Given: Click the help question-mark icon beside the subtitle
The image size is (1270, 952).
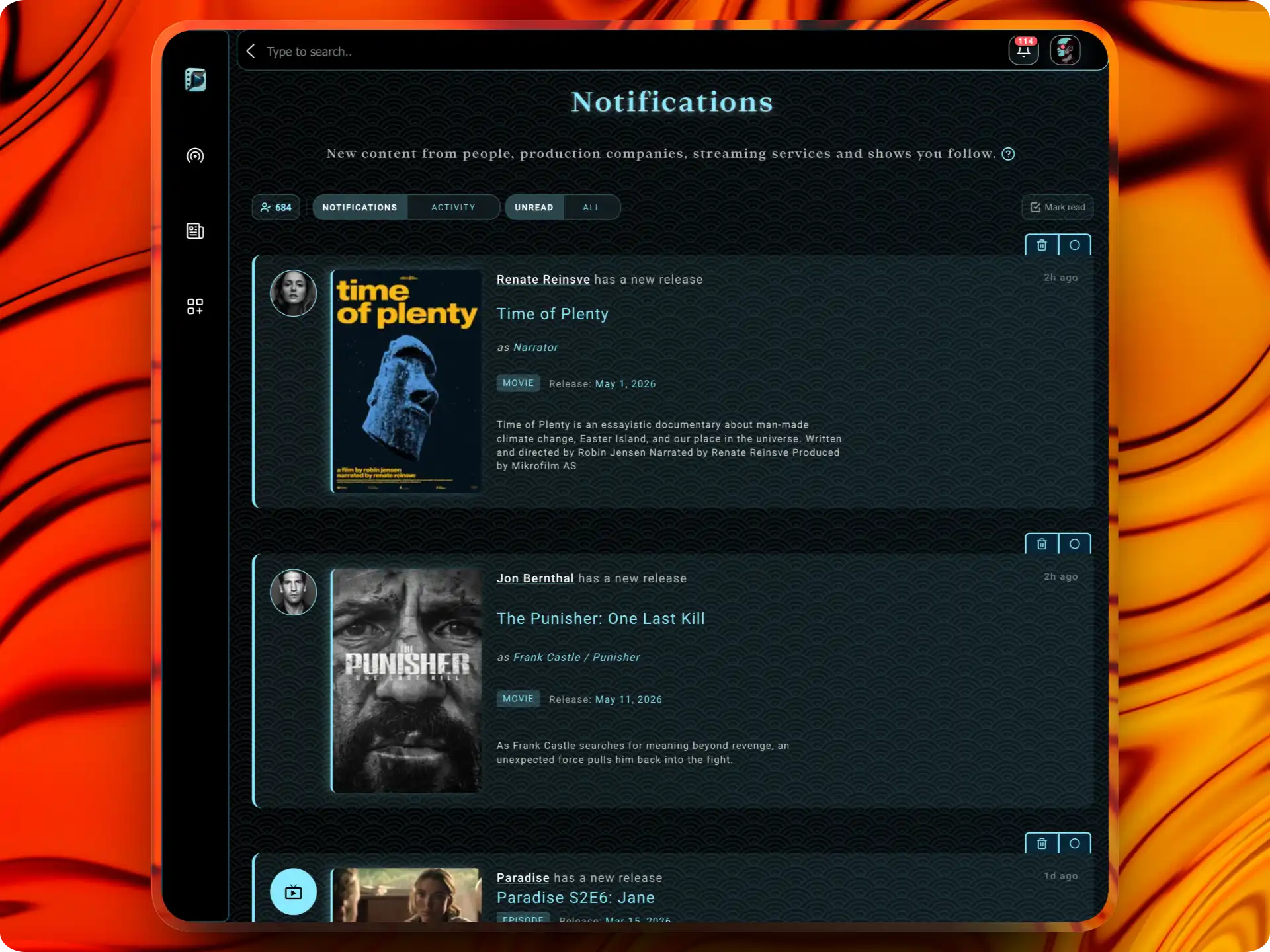Looking at the screenshot, I should coord(1008,154).
